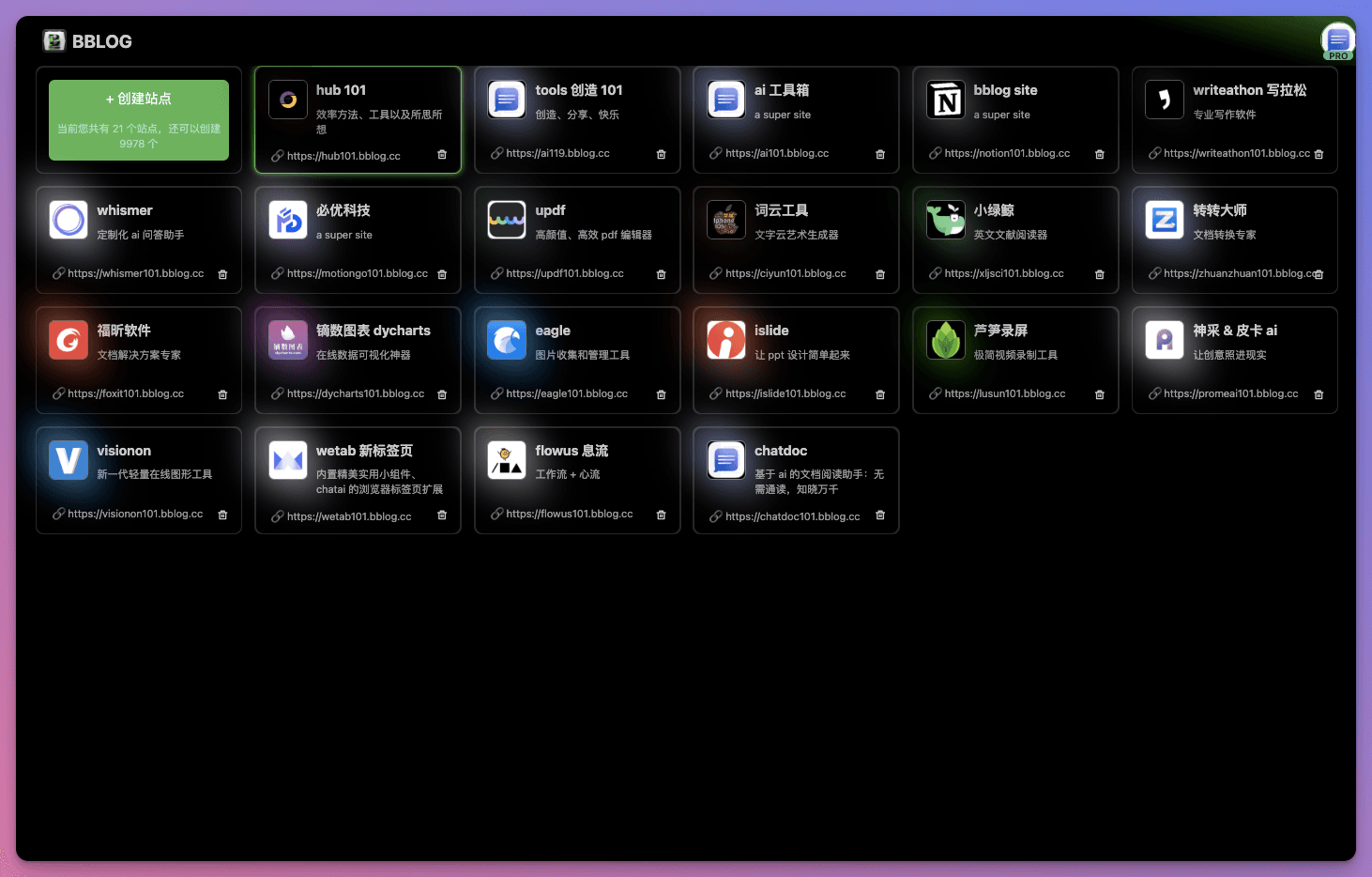This screenshot has width=1372, height=877.
Task: Click the 创建站点 green button
Action: click(x=139, y=120)
